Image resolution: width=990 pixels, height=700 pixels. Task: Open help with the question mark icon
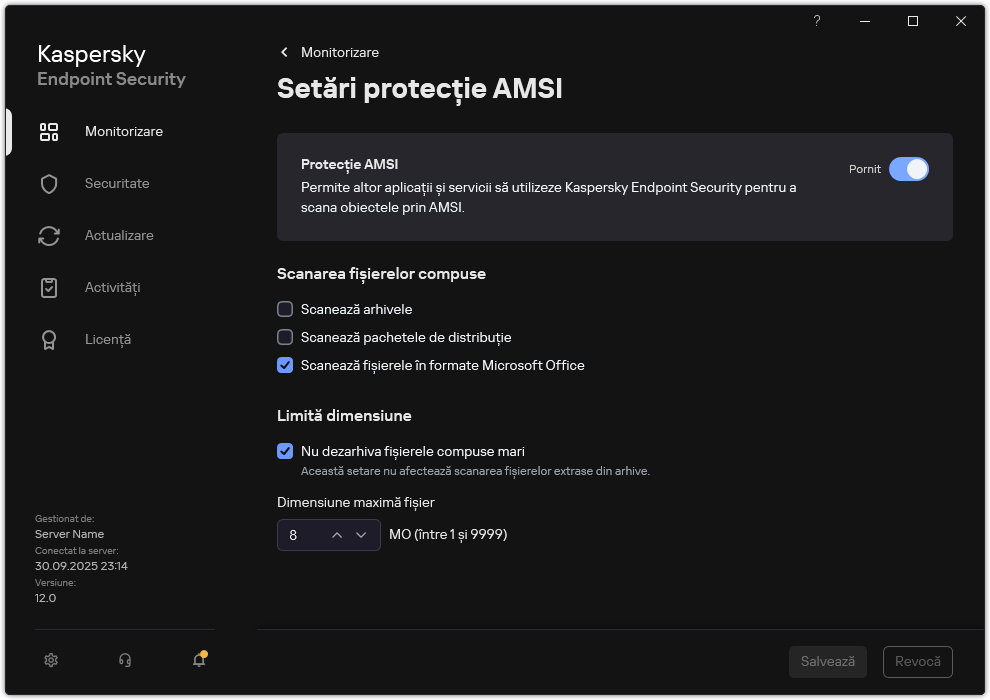[x=817, y=21]
